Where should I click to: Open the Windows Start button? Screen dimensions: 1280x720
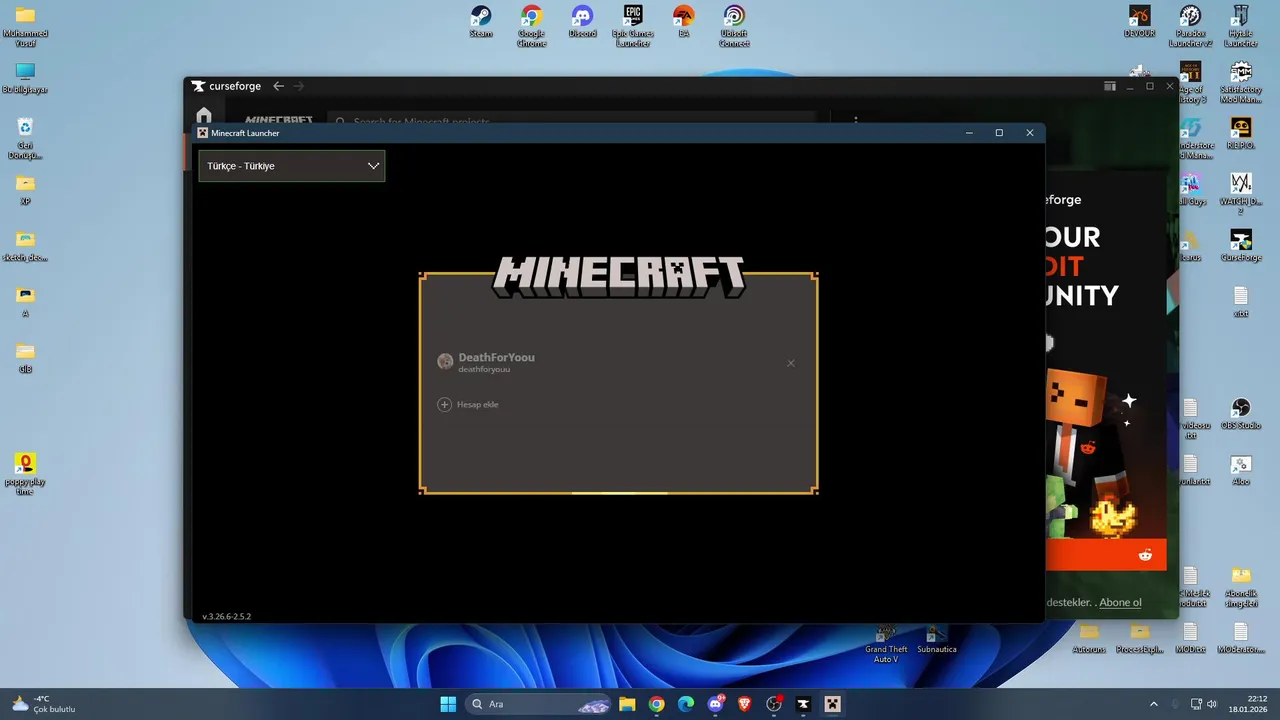[x=448, y=704]
